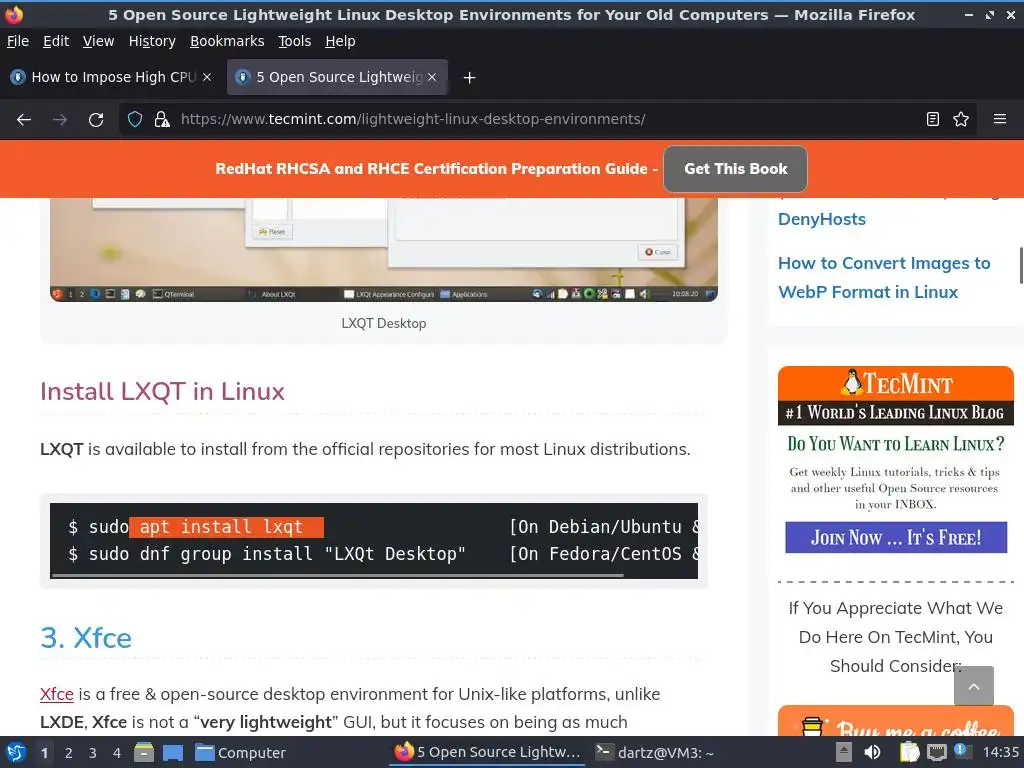Open the Firefox hamburger application menu
The height and width of the screenshot is (768, 1024).
[1000, 120]
